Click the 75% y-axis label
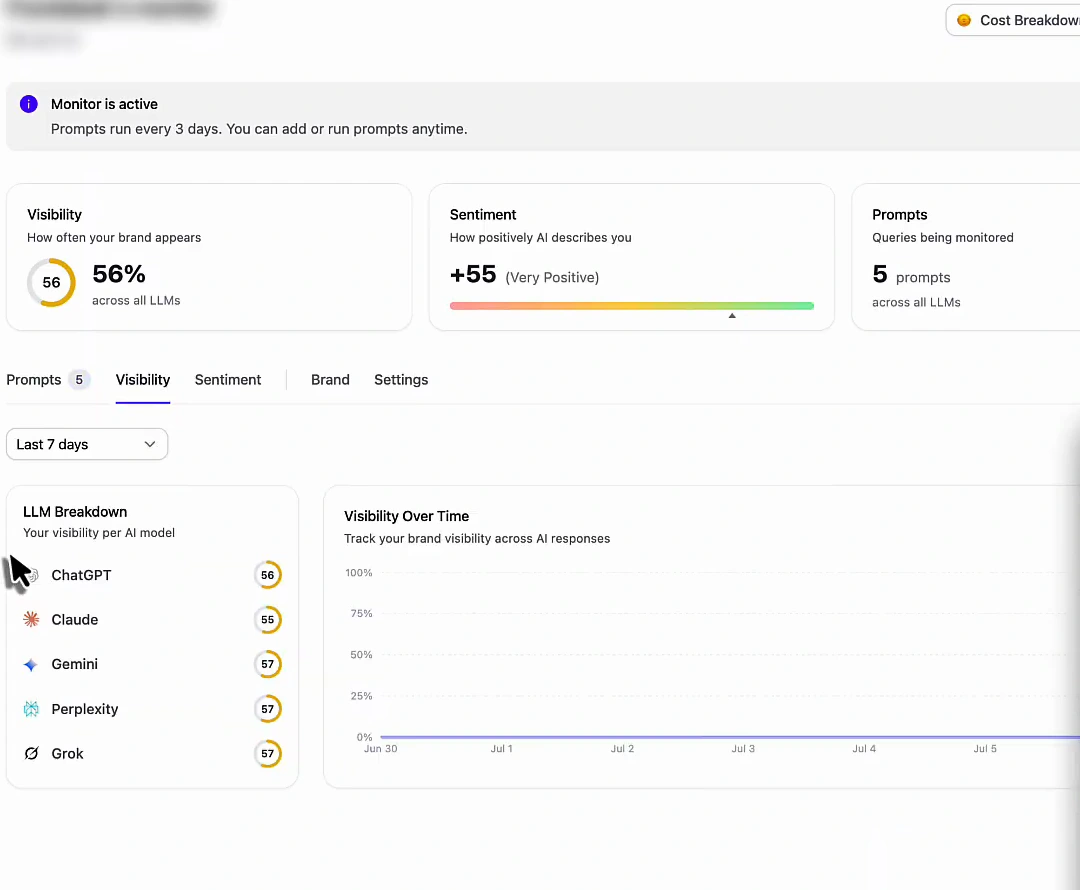Image resolution: width=1080 pixels, height=890 pixels. coord(362,614)
